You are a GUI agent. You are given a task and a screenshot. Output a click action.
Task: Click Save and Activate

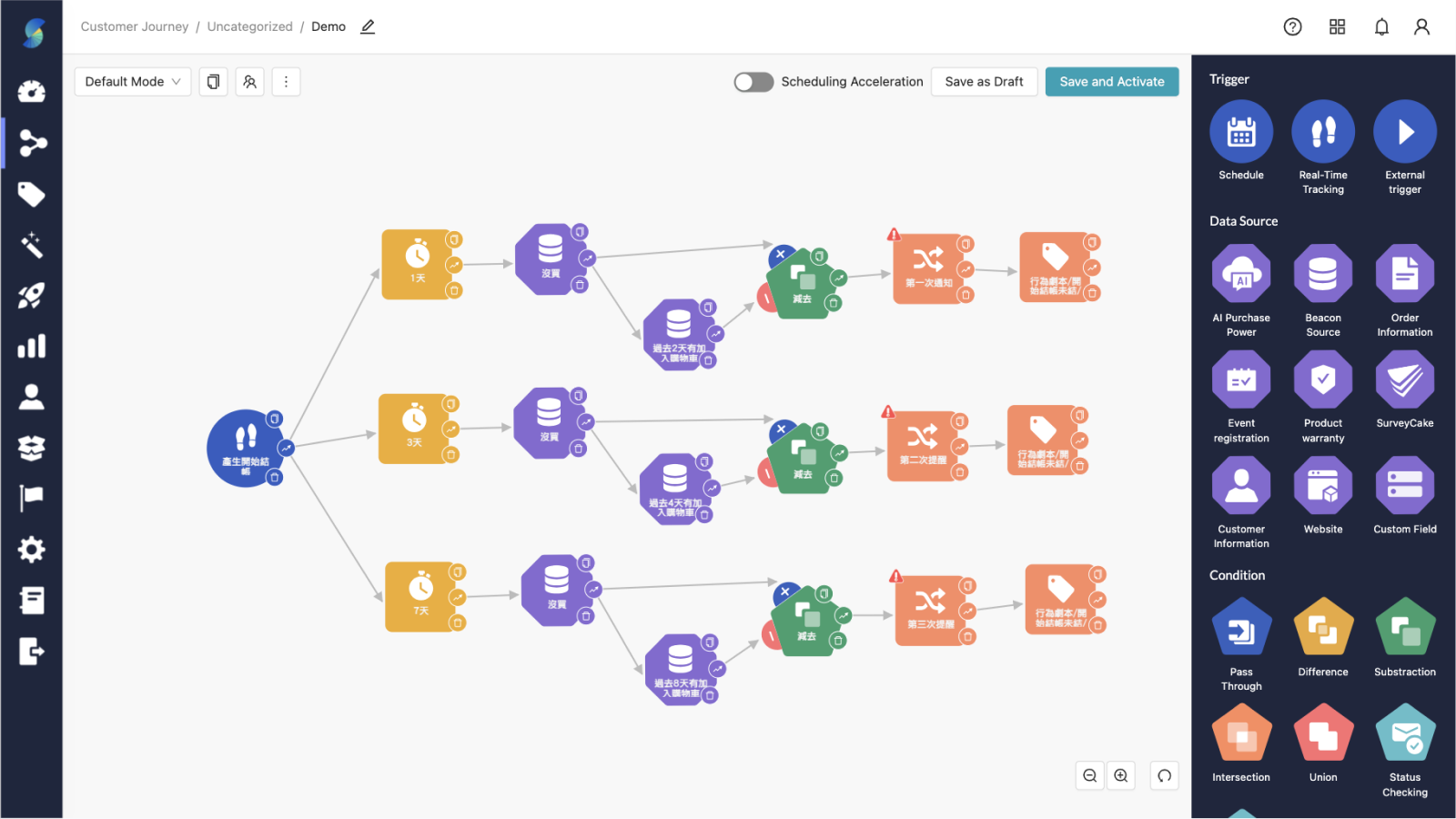point(1111,81)
